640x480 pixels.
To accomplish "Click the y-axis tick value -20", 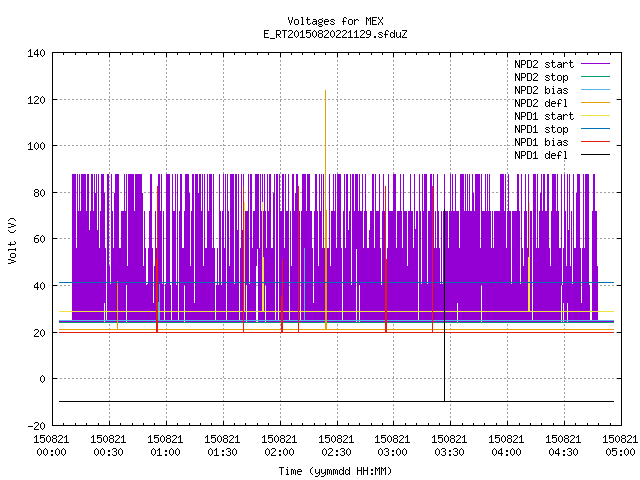I will click(36, 426).
